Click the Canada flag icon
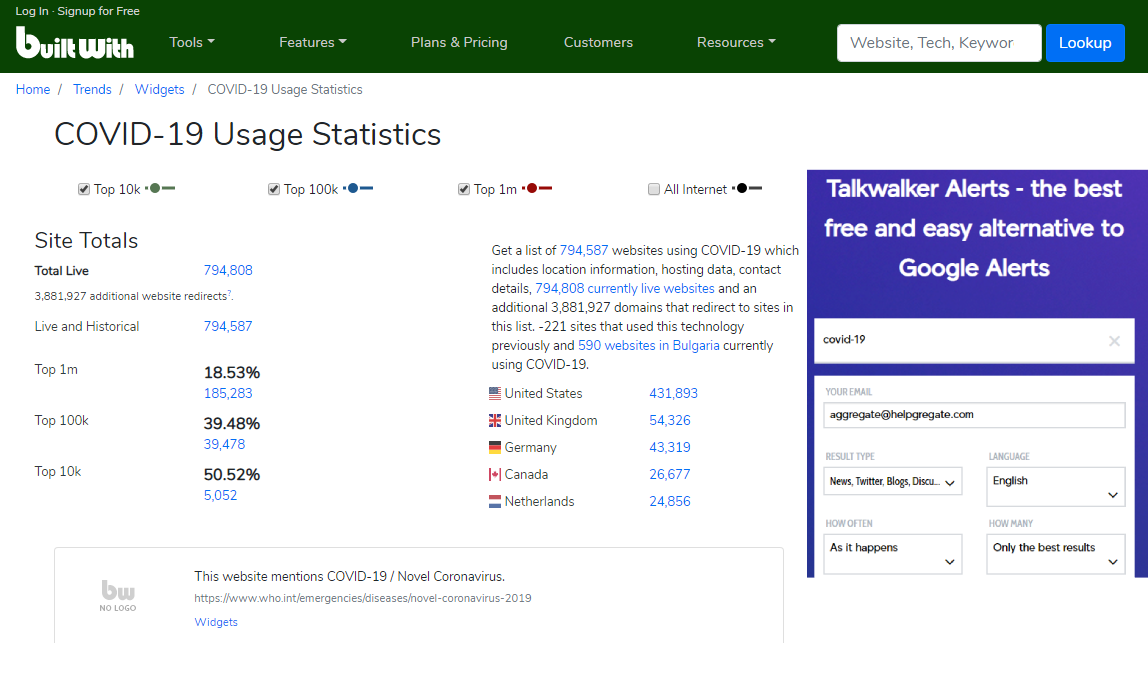Image resolution: width=1148 pixels, height=685 pixels. (x=495, y=475)
